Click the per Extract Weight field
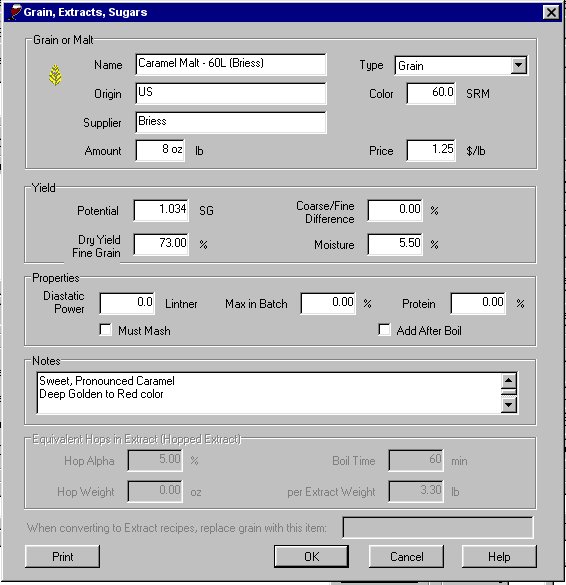 coord(416,491)
